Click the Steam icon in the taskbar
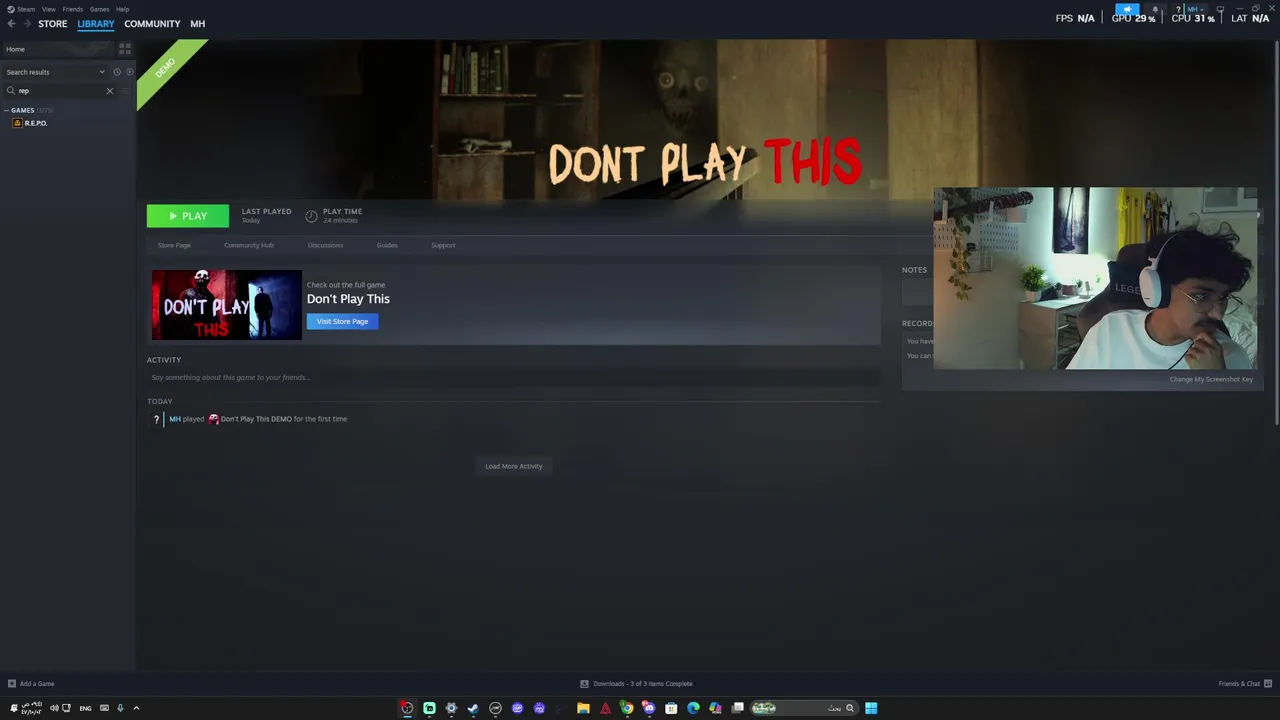The image size is (1280, 720). (473, 708)
